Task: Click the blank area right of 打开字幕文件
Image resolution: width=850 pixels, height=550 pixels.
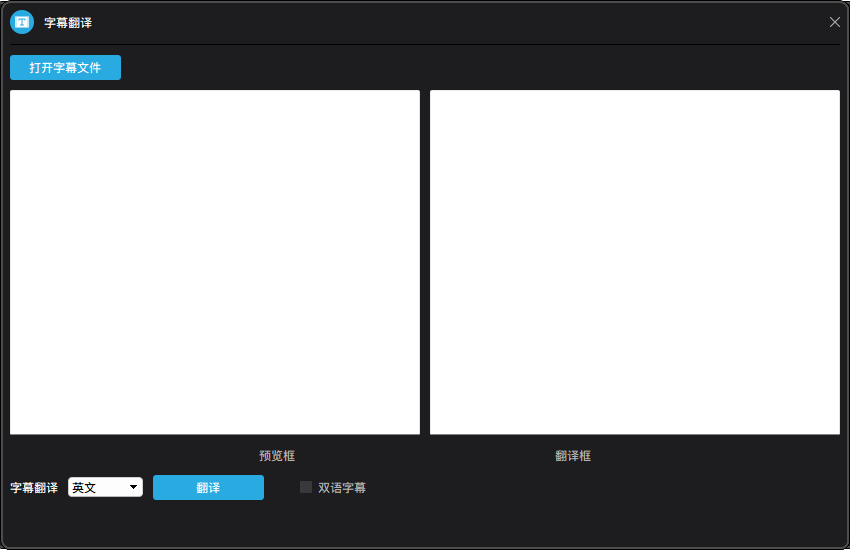Action: pyautogui.click(x=480, y=68)
